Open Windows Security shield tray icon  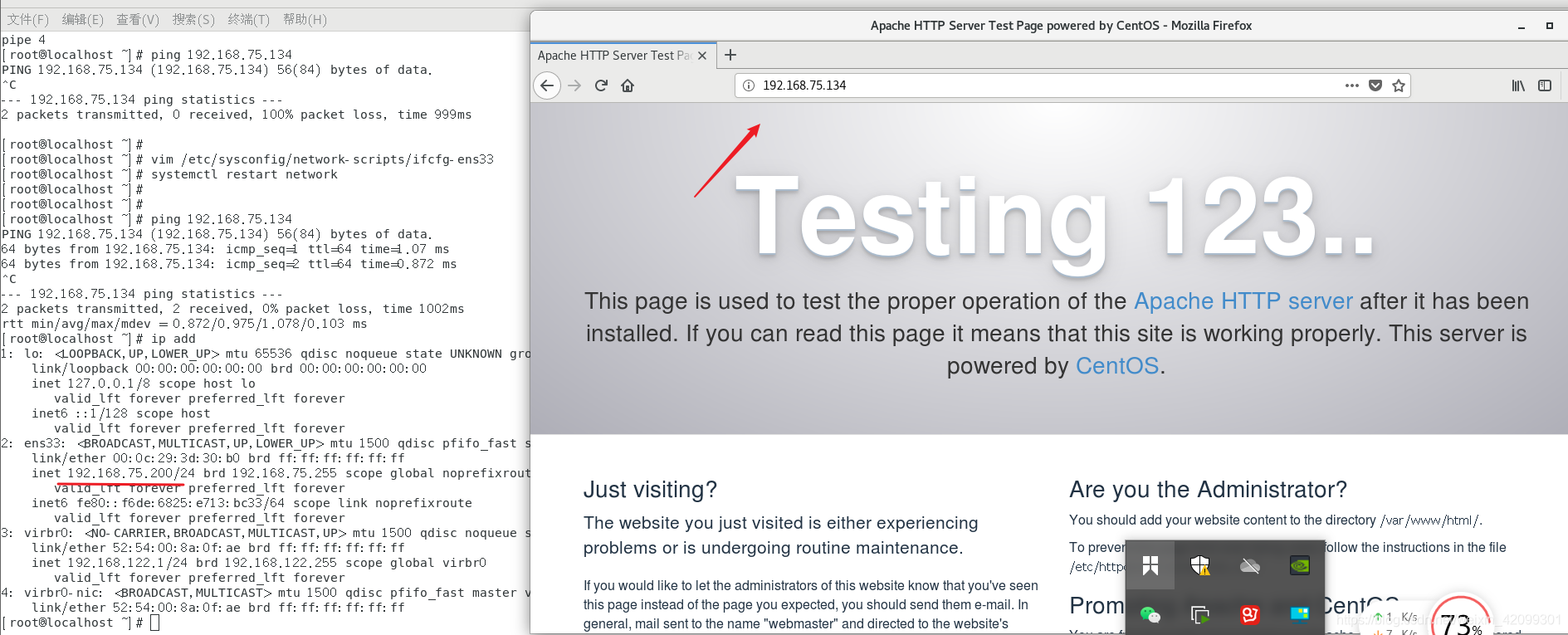[x=1200, y=566]
